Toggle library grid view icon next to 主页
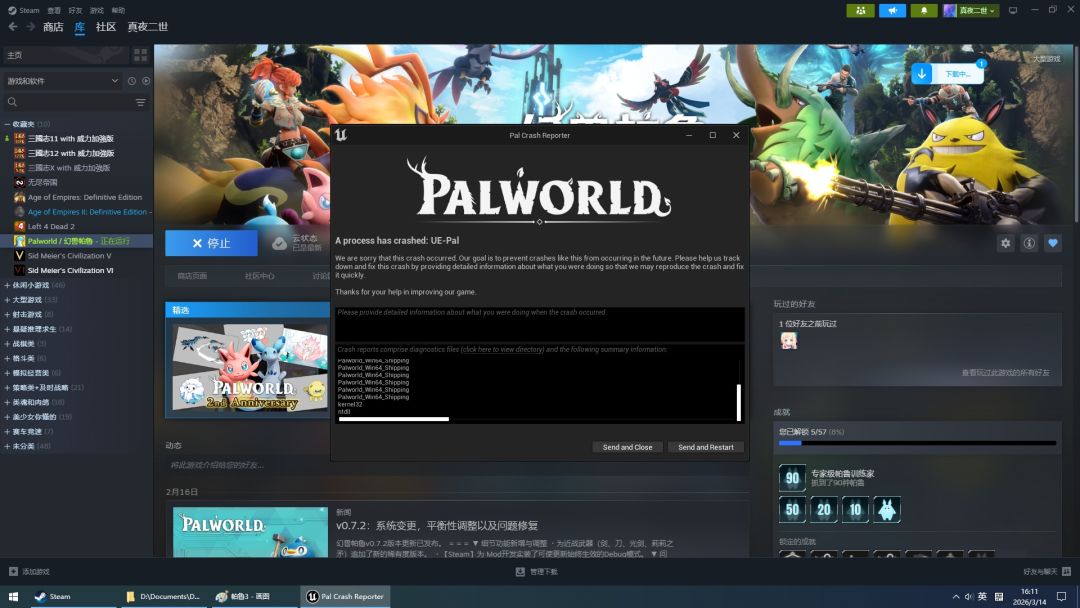Viewport: 1080px width, 608px height. [x=141, y=54]
